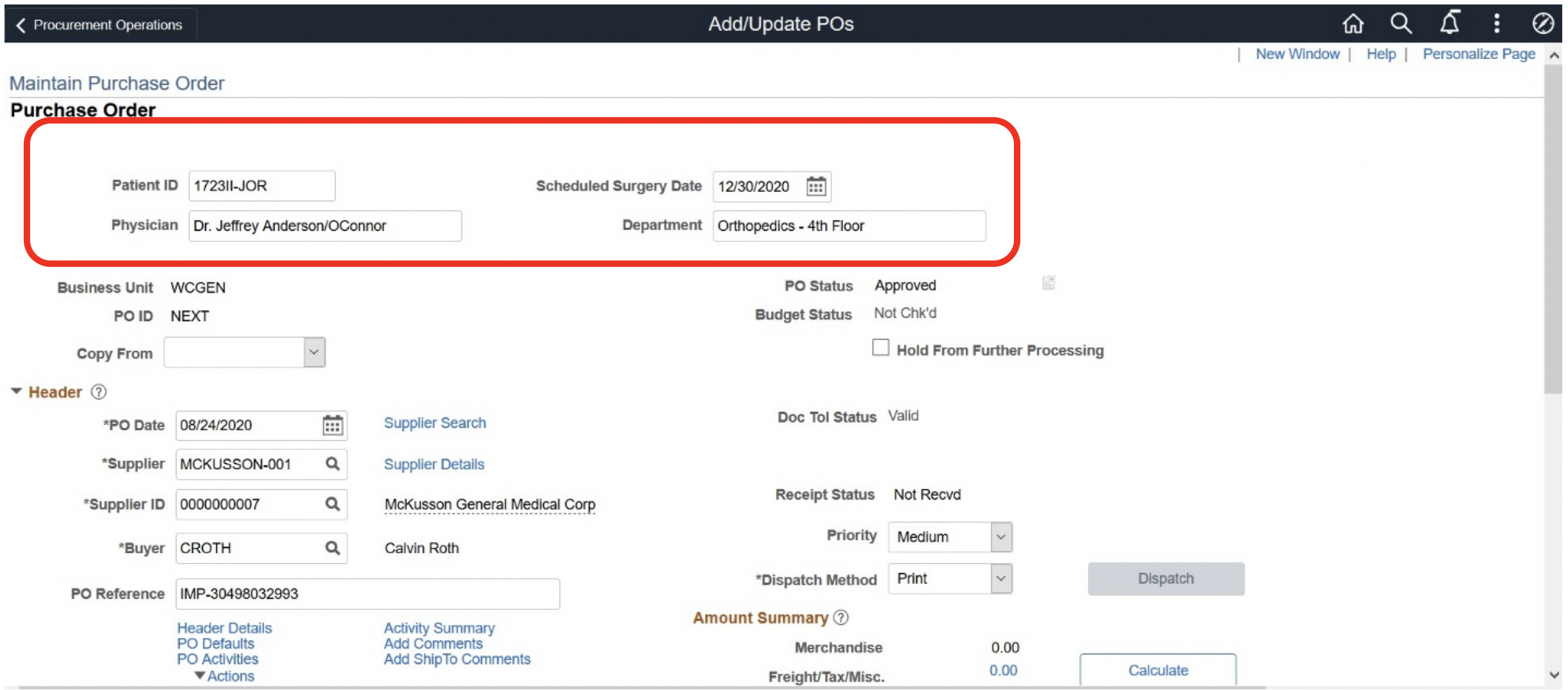The image size is (1568, 690).
Task: Open Scheduled Surgery Date calendar picker
Action: 816,186
